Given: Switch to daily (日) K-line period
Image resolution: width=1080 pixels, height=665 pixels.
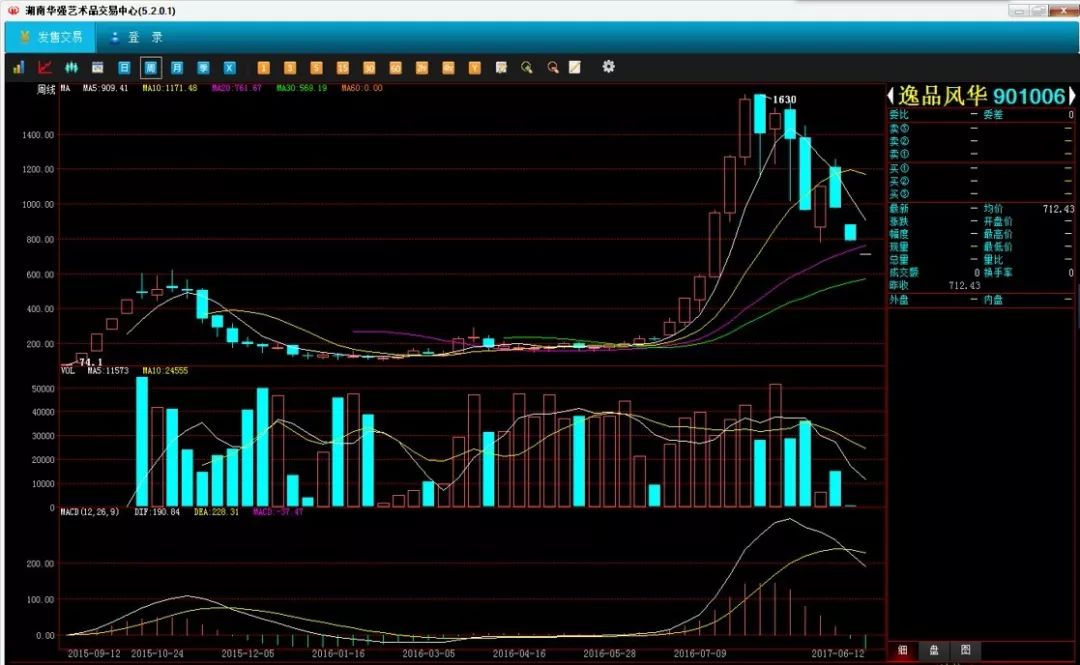Looking at the screenshot, I should pyautogui.click(x=124, y=67).
